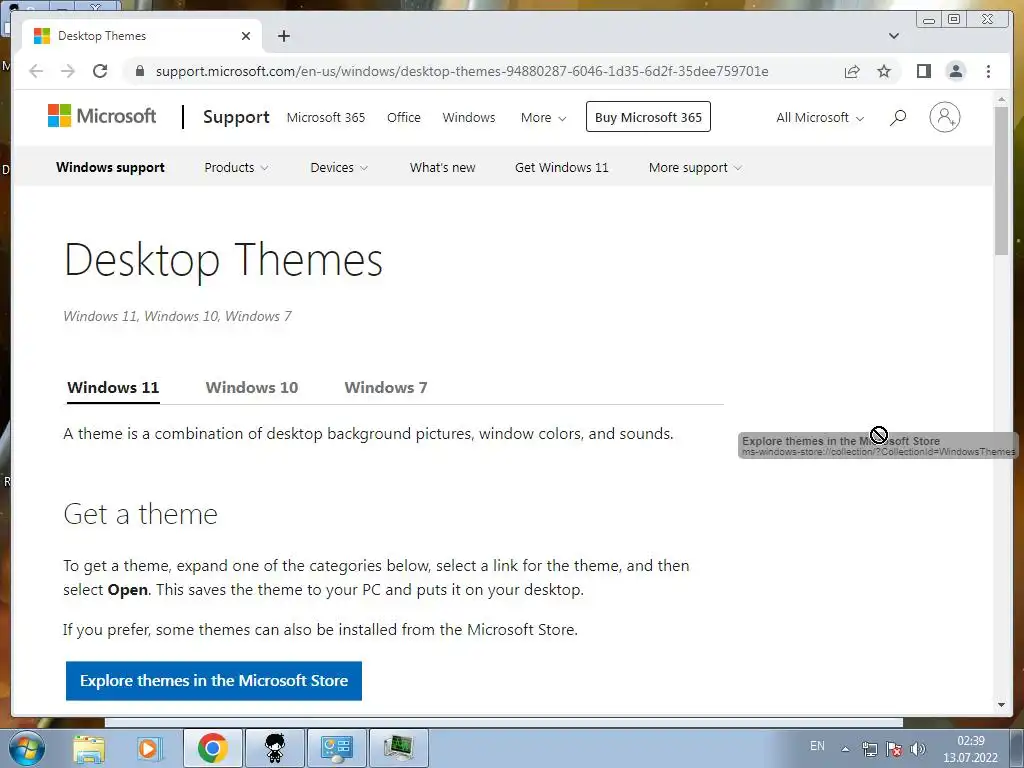Click the network tray icon

pos(869,748)
